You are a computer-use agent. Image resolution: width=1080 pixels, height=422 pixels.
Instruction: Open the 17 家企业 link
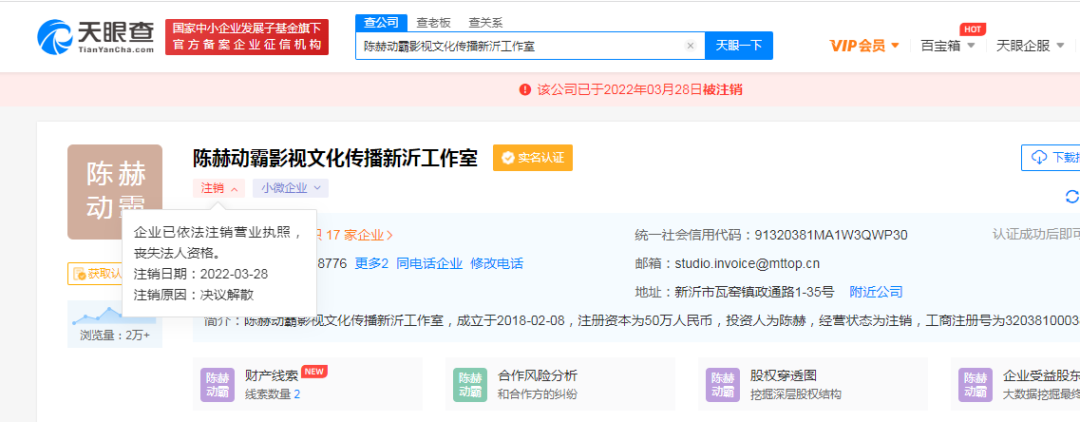pos(359,235)
